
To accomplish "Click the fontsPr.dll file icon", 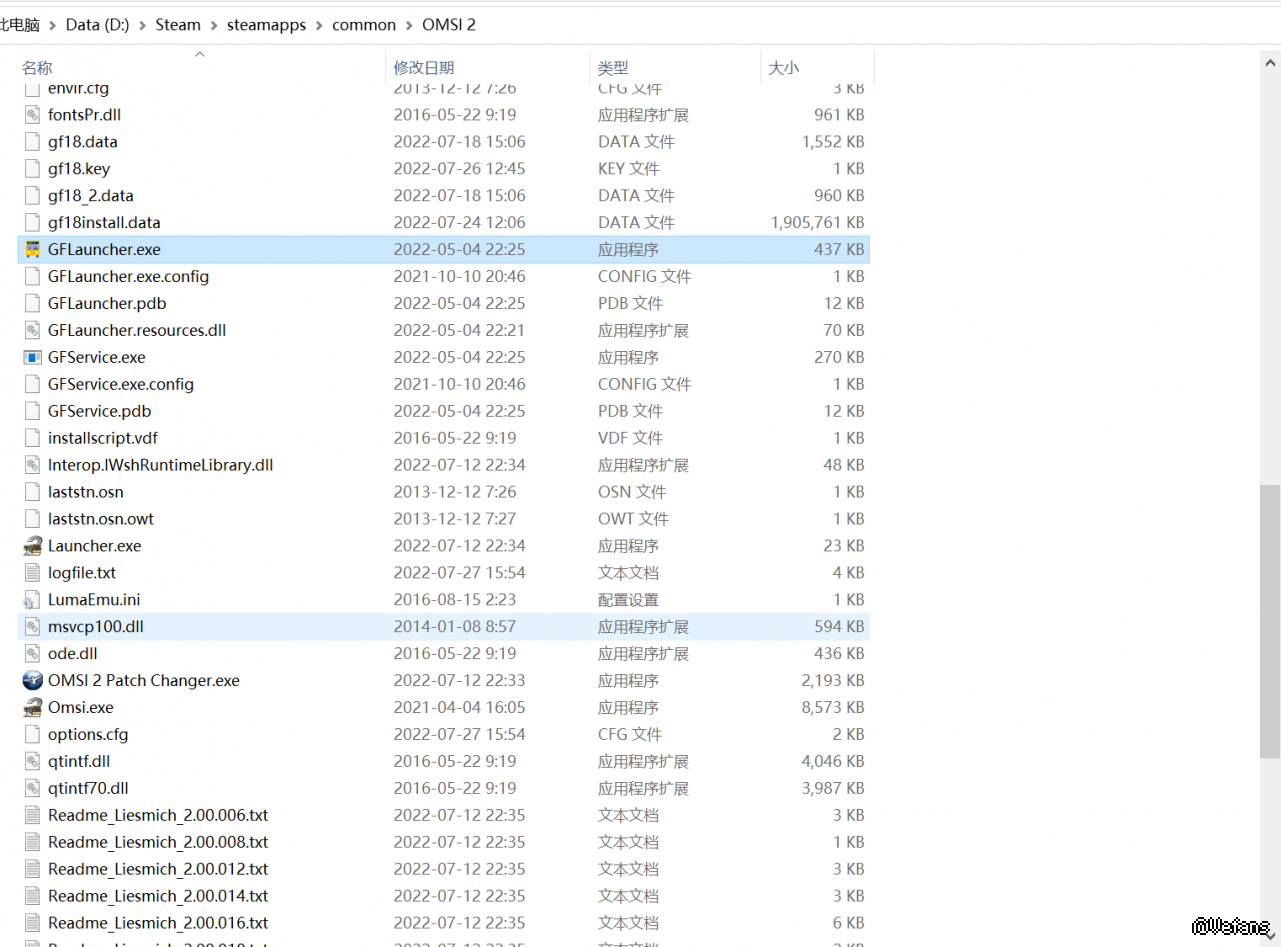I will 33,115.
